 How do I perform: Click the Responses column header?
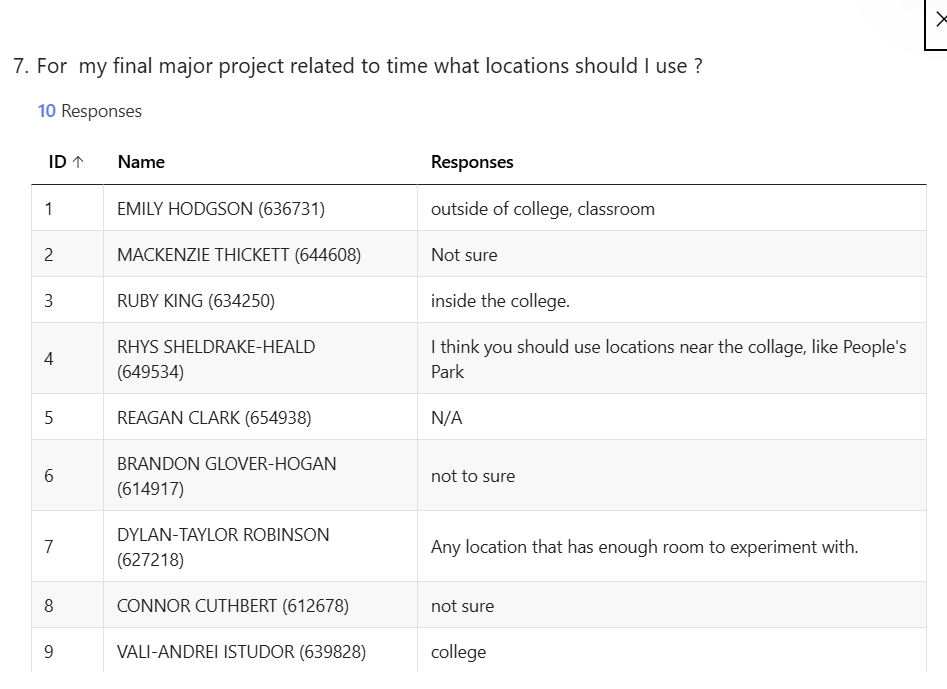(472, 162)
